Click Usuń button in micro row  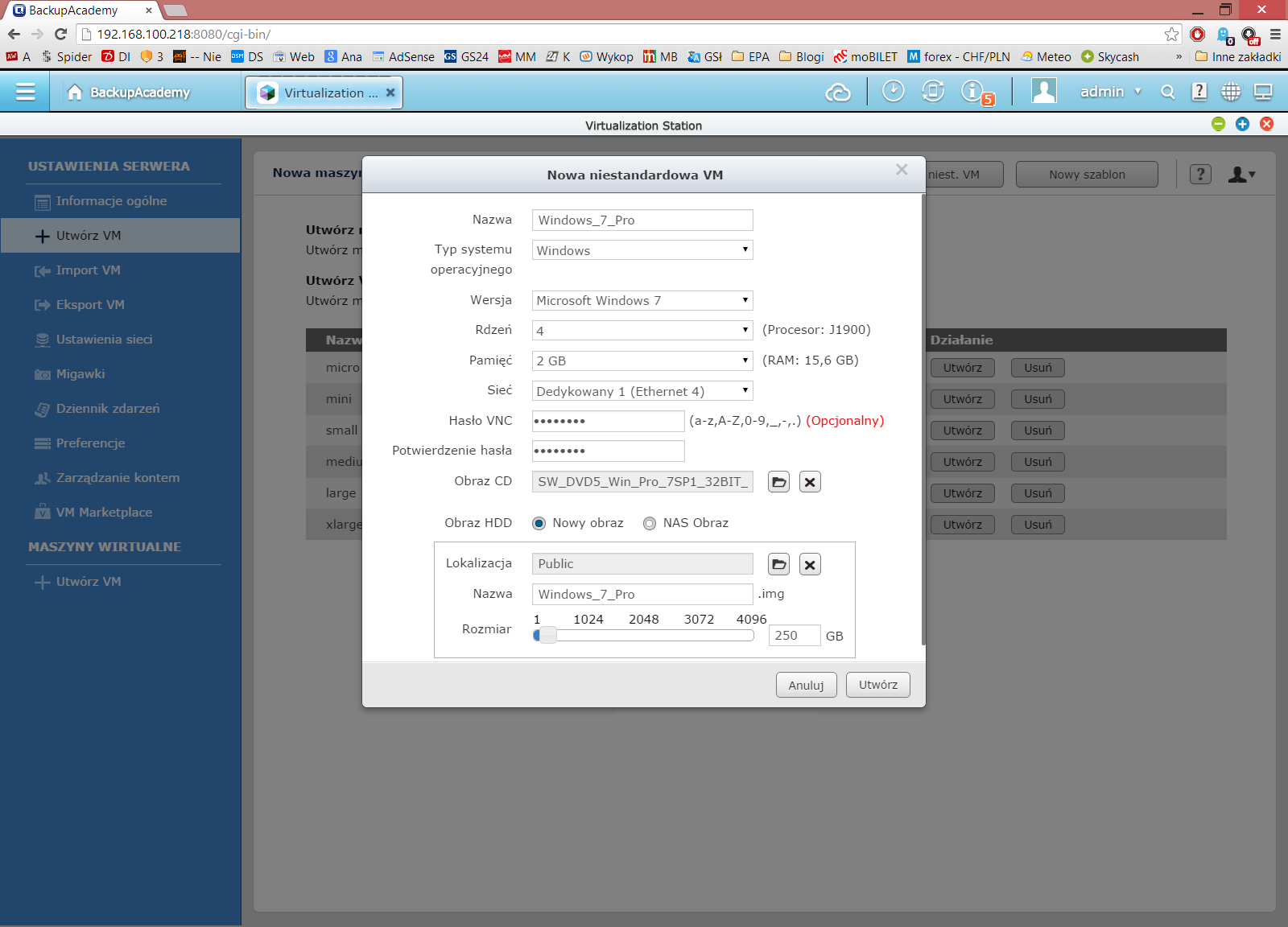tap(1038, 368)
